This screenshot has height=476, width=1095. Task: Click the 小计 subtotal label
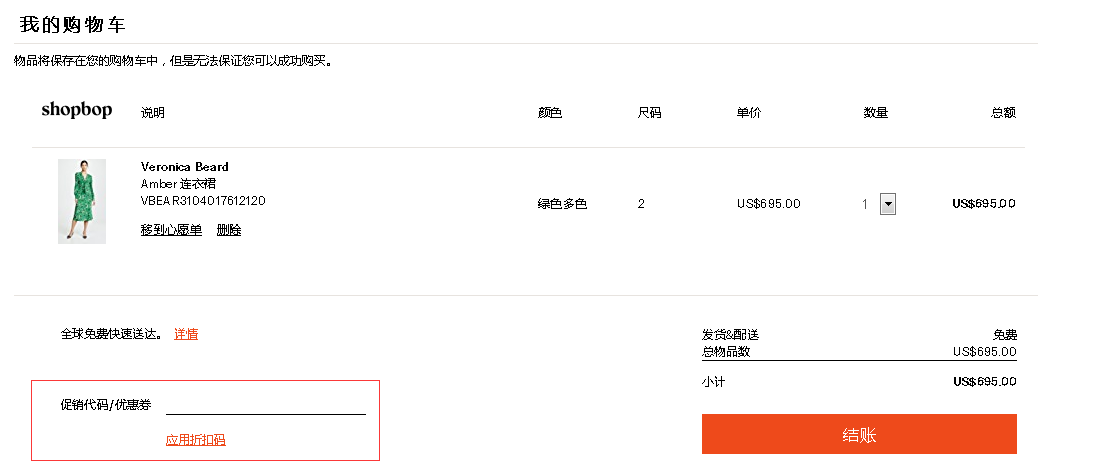click(x=713, y=381)
